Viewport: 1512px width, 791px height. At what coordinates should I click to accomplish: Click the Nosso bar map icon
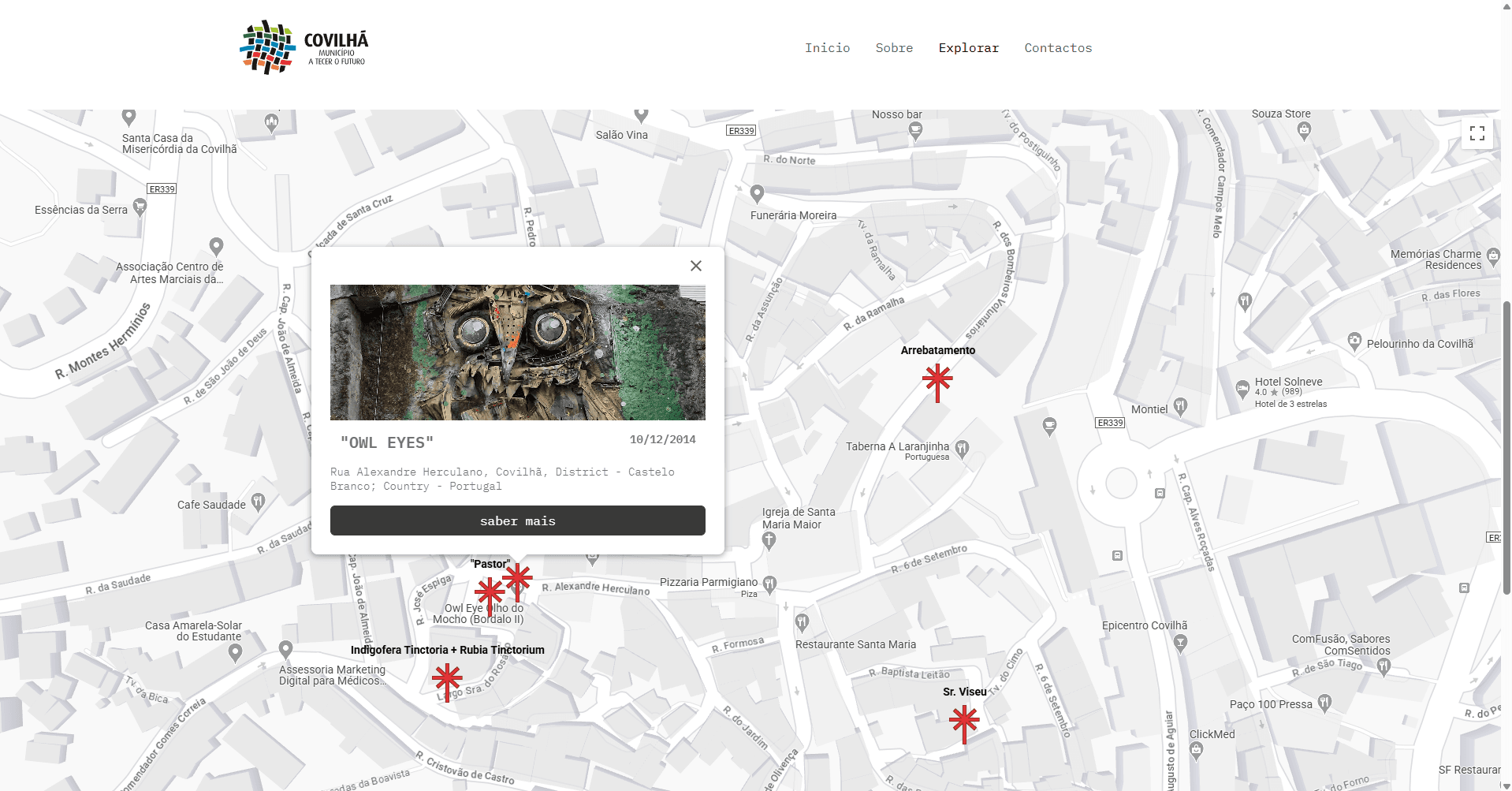point(915,131)
